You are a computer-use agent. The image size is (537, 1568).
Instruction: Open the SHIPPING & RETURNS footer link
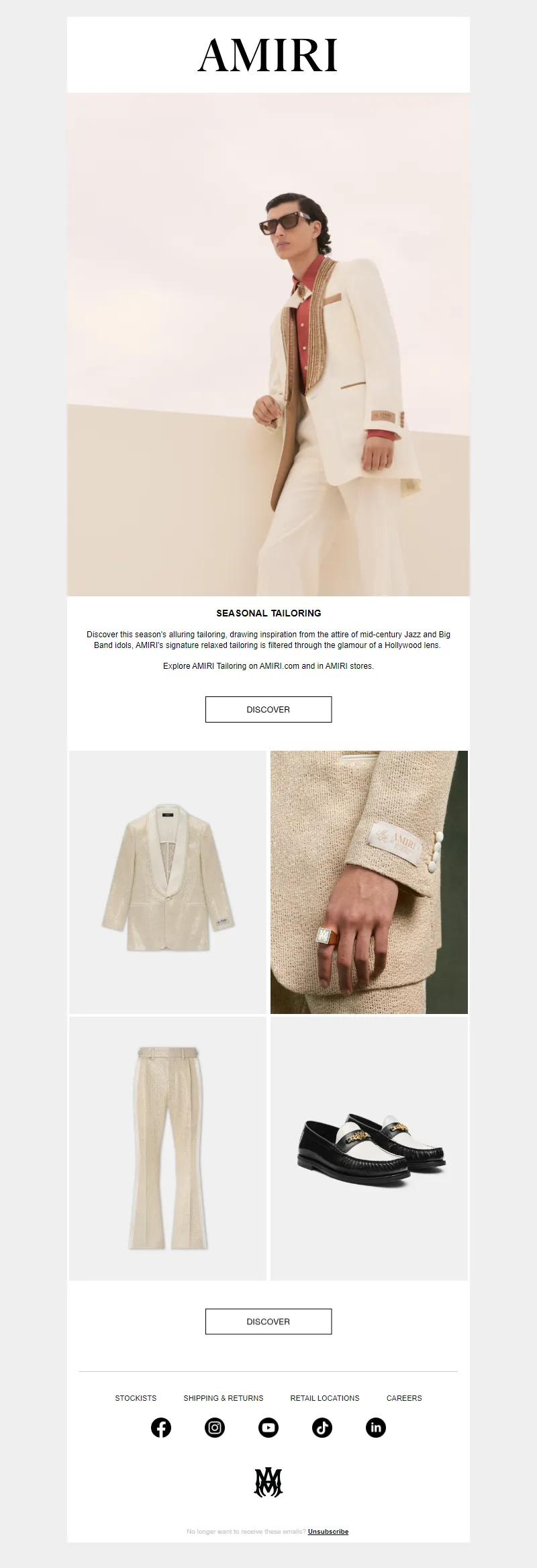(x=224, y=1398)
